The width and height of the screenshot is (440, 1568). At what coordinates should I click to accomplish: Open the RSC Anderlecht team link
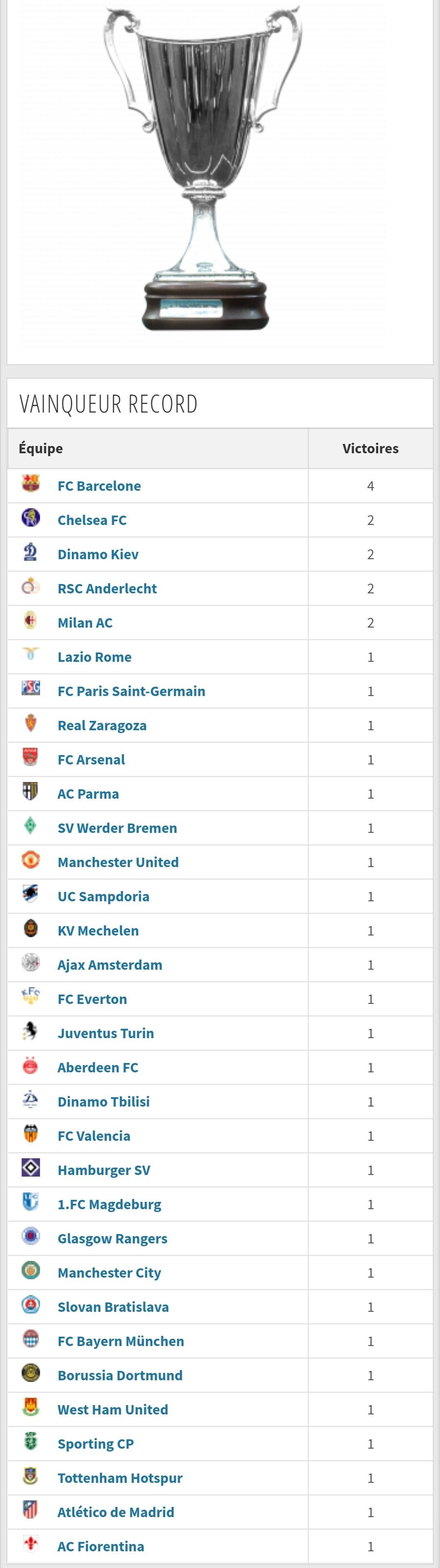click(x=107, y=589)
